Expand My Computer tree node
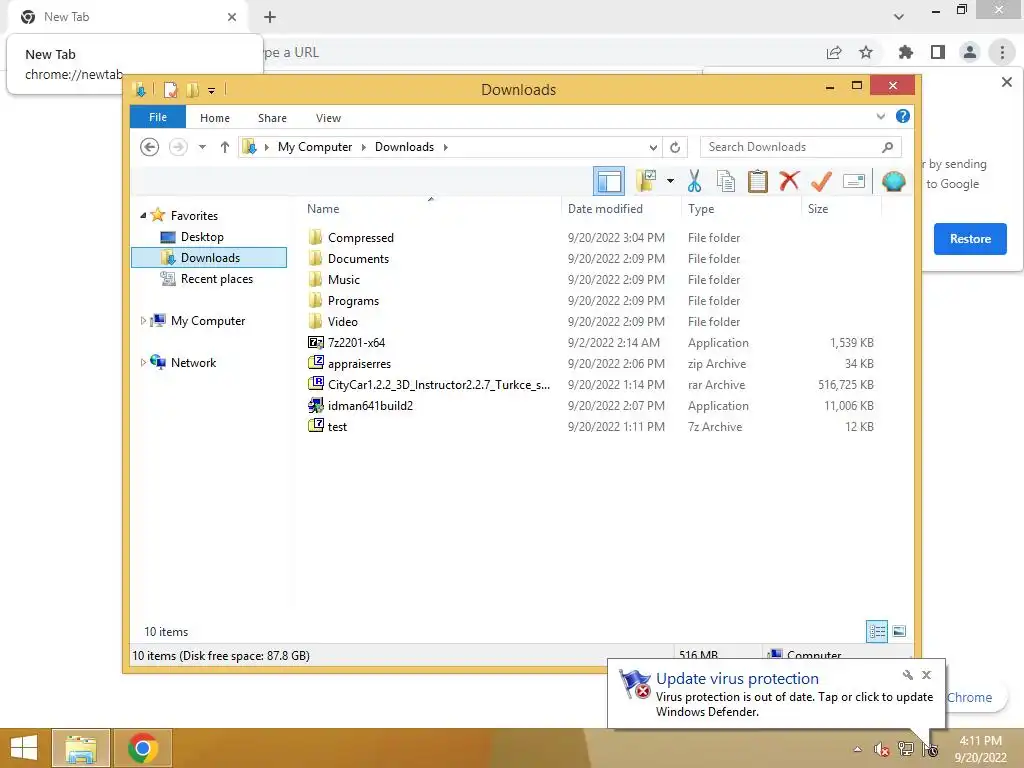 coord(143,321)
